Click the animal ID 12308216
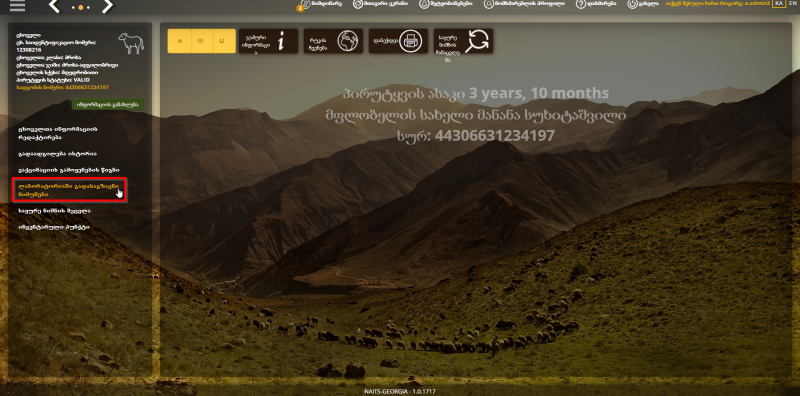This screenshot has height=396, width=800. click(x=29, y=50)
